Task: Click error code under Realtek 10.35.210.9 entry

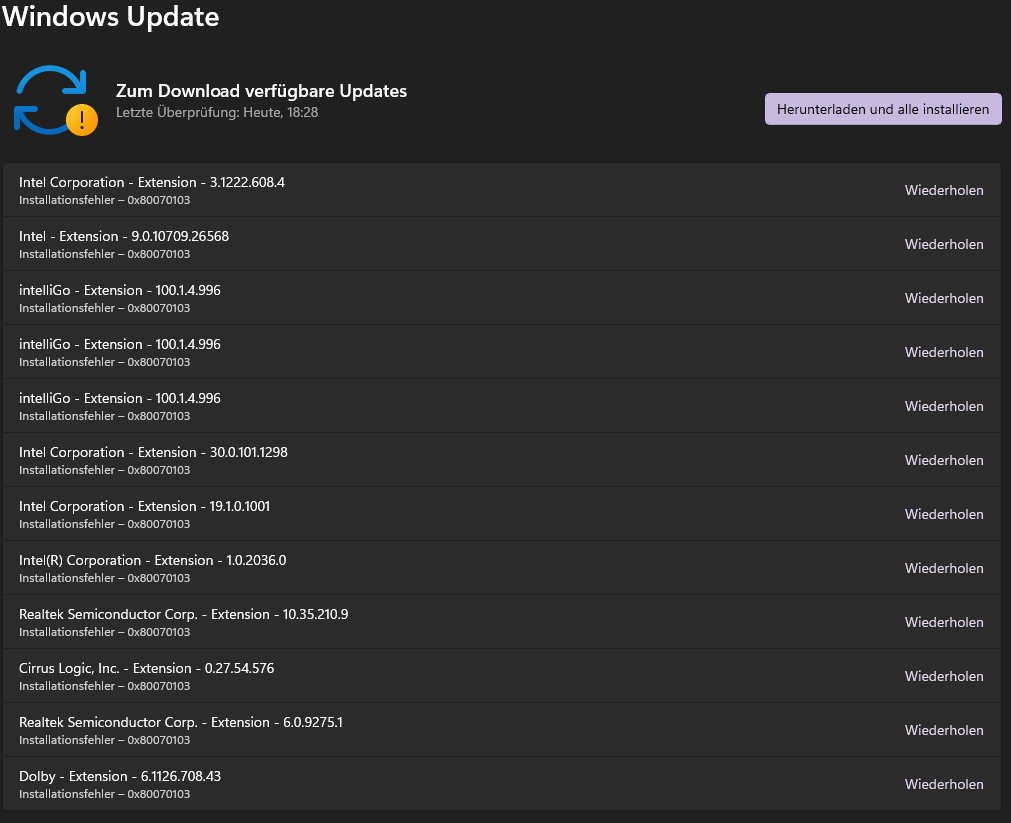Action: pos(104,632)
